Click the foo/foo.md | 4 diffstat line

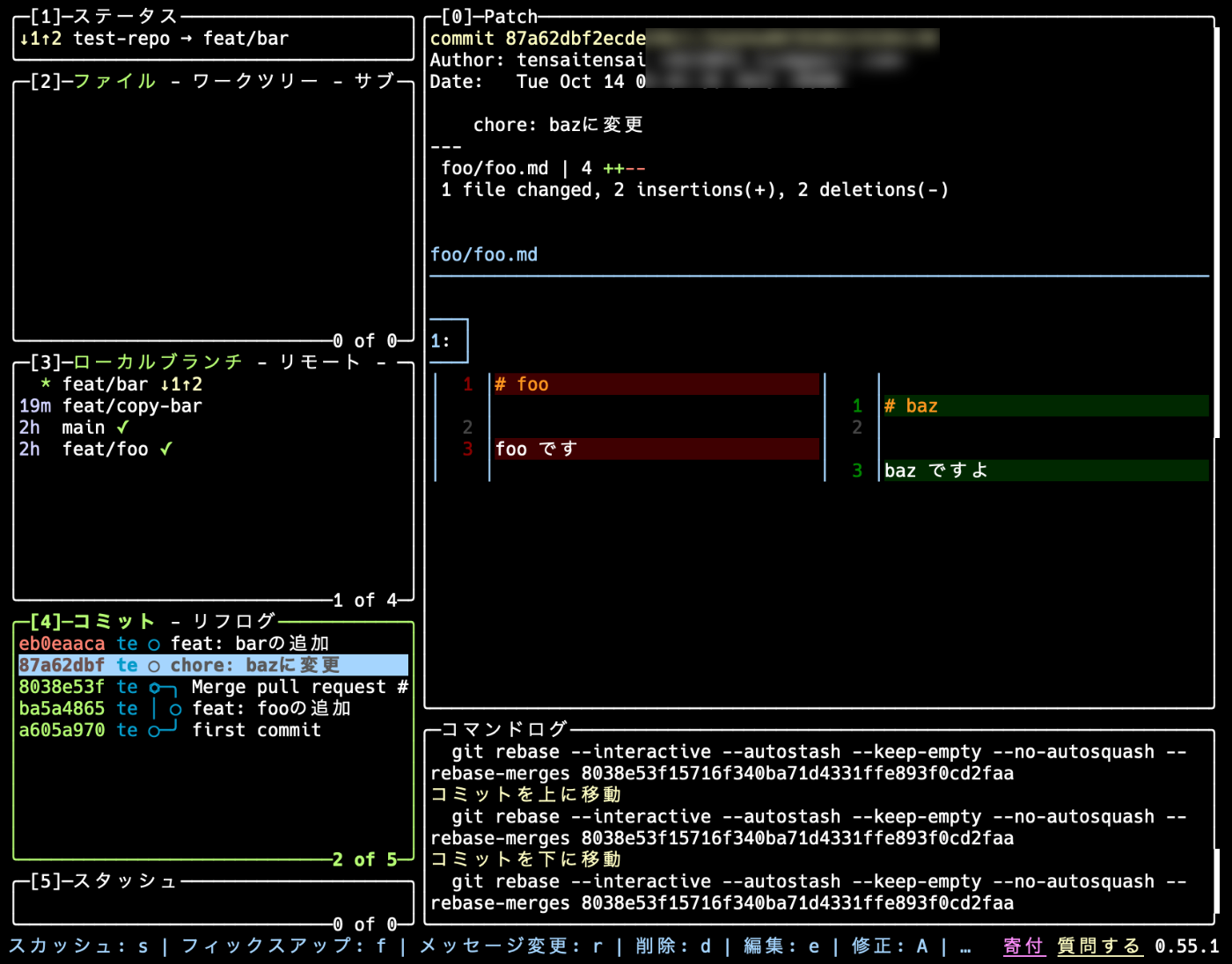(543, 168)
